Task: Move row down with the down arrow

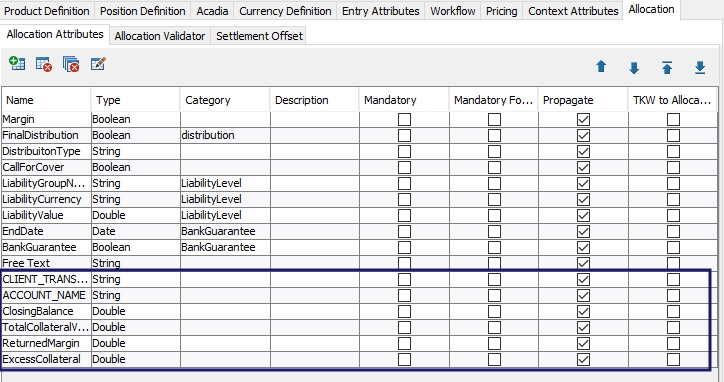Action: click(634, 68)
